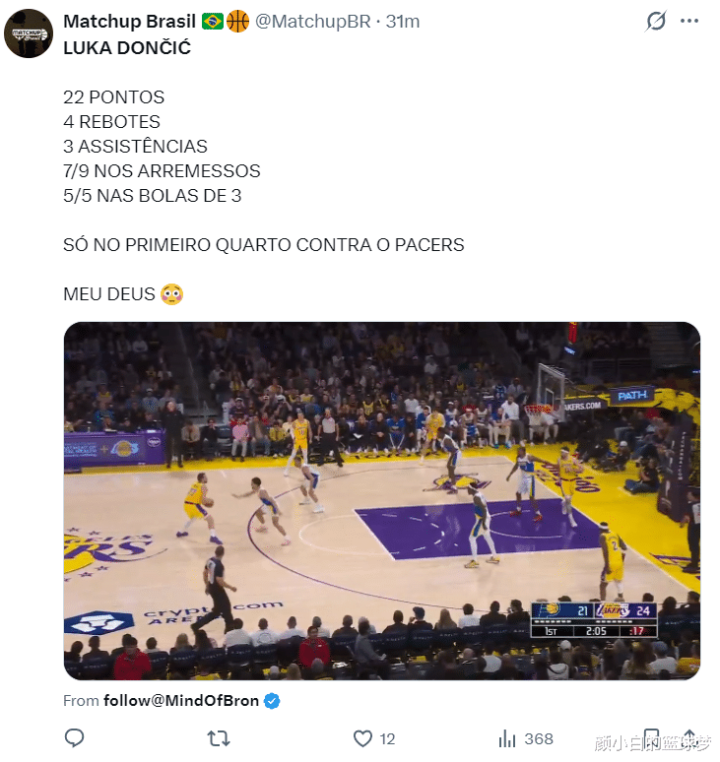This screenshot has height=762, width=720.
Task: Click the LUKA DONČIĆ tweet text
Action: tap(127, 47)
